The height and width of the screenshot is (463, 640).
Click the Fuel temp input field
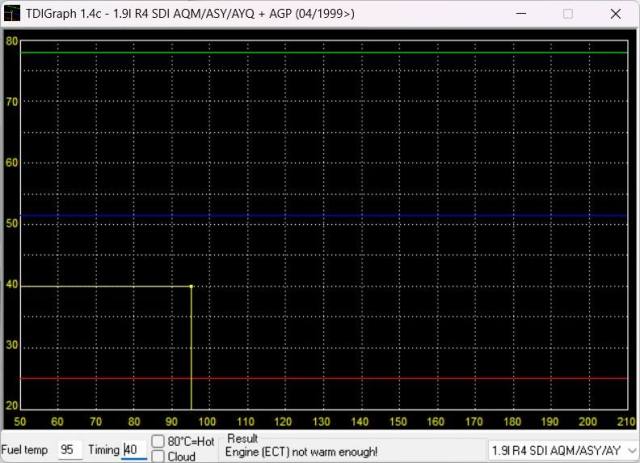tap(69, 450)
